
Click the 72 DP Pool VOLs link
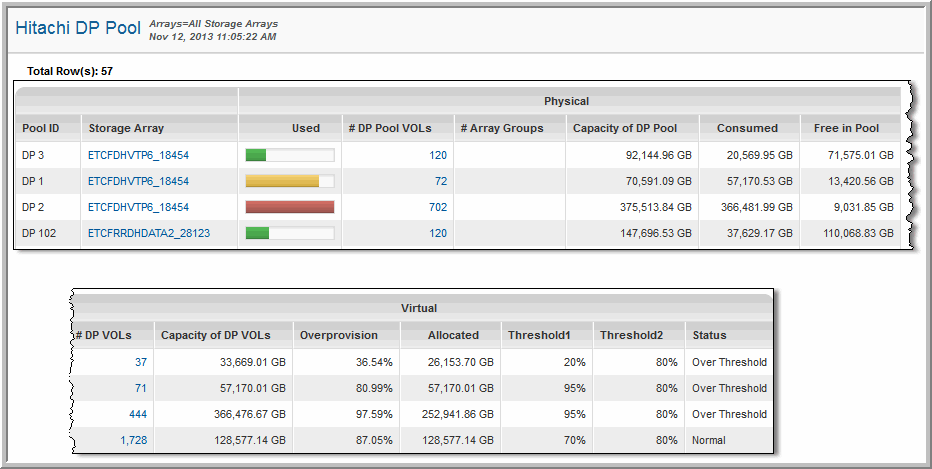click(x=439, y=181)
